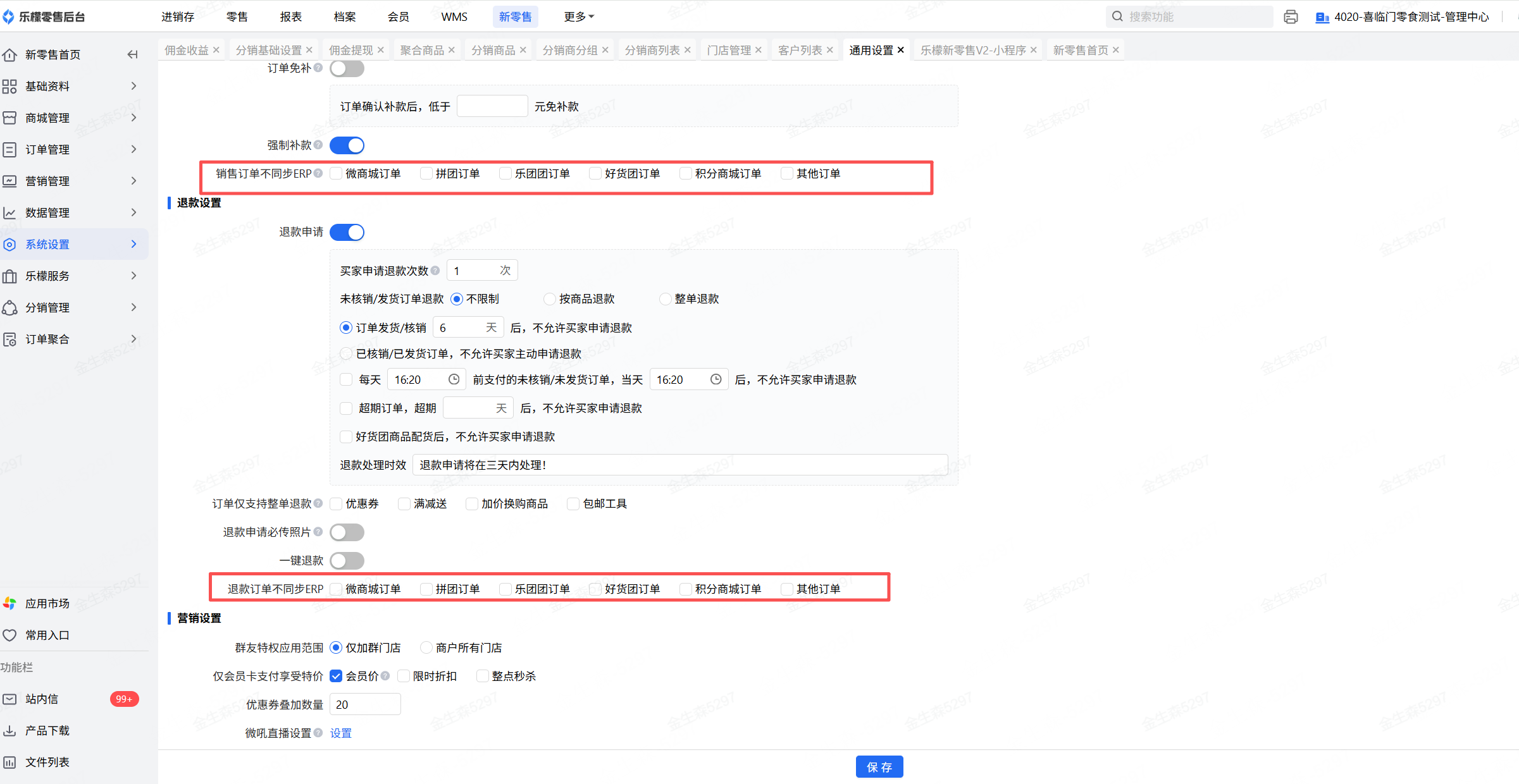Check 微商城订单 under 销售订单不同步ERP
1519x784 pixels.
(337, 173)
